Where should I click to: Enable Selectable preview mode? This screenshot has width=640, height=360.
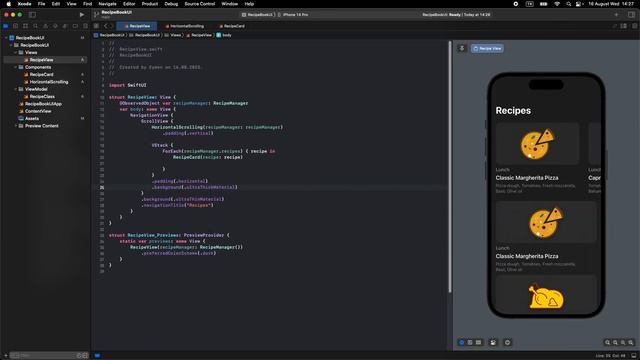[x=470, y=342]
